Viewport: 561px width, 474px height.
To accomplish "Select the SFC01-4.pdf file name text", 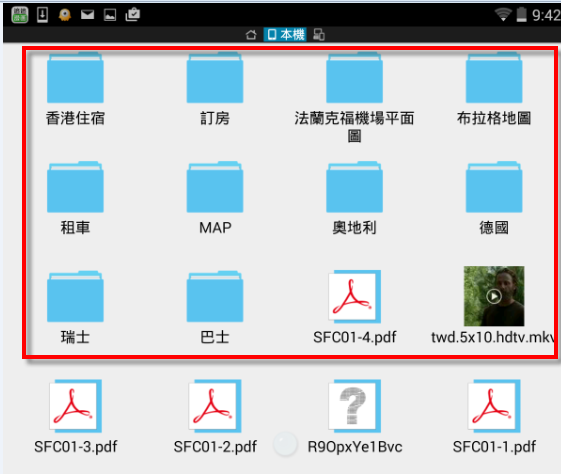I will 355,337.
